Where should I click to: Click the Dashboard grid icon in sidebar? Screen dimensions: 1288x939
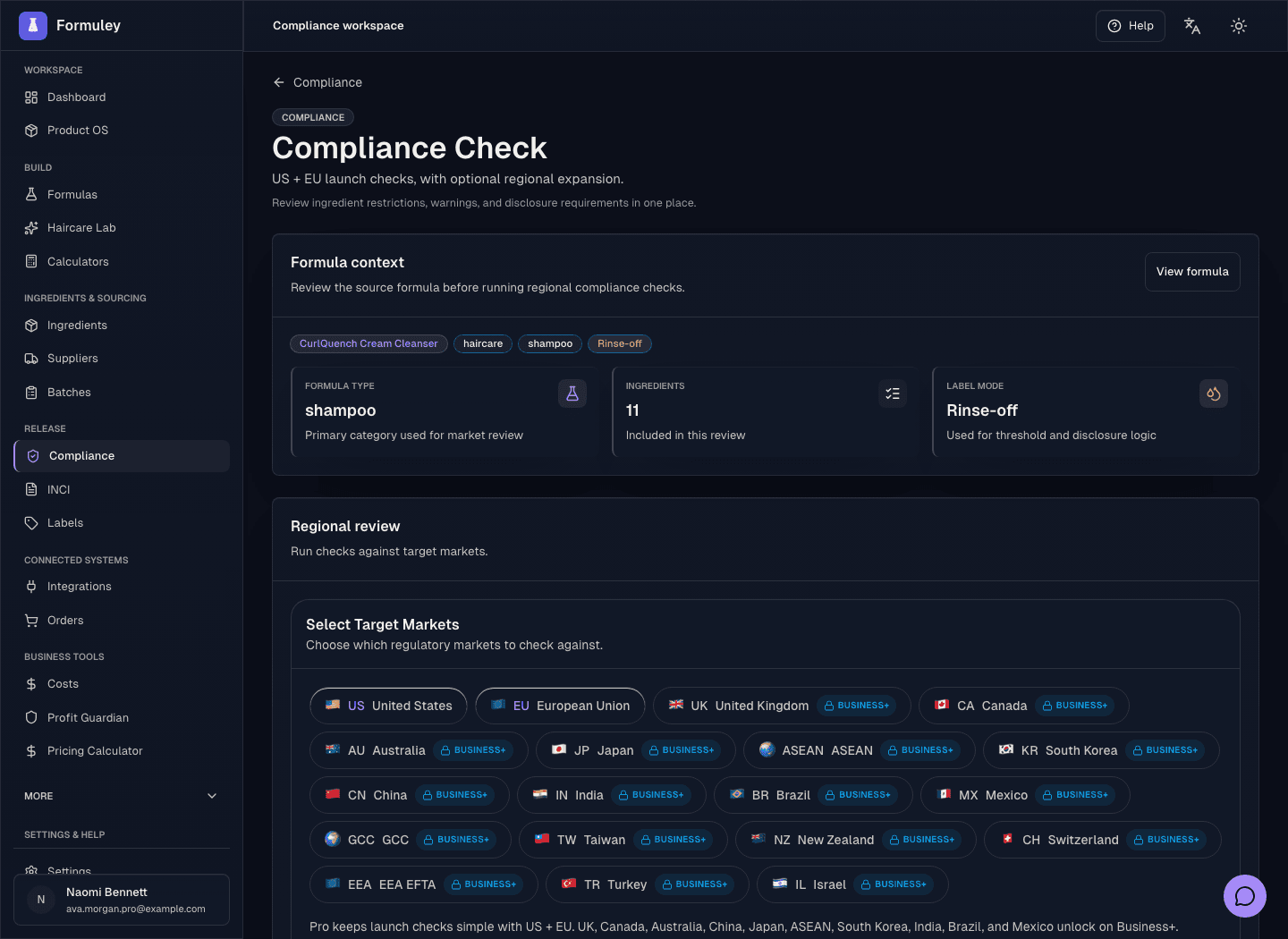[x=31, y=97]
